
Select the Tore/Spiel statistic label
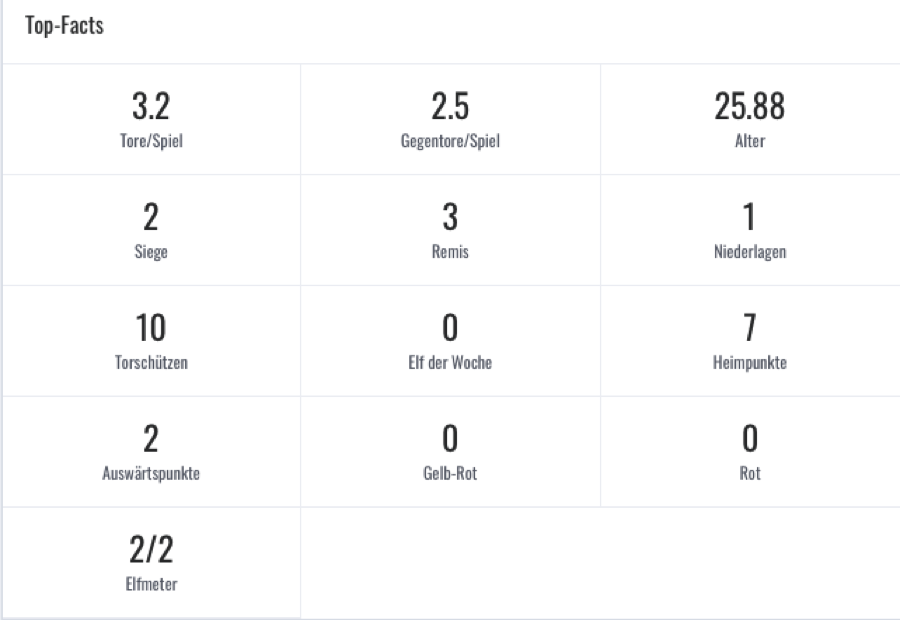pyautogui.click(x=151, y=141)
